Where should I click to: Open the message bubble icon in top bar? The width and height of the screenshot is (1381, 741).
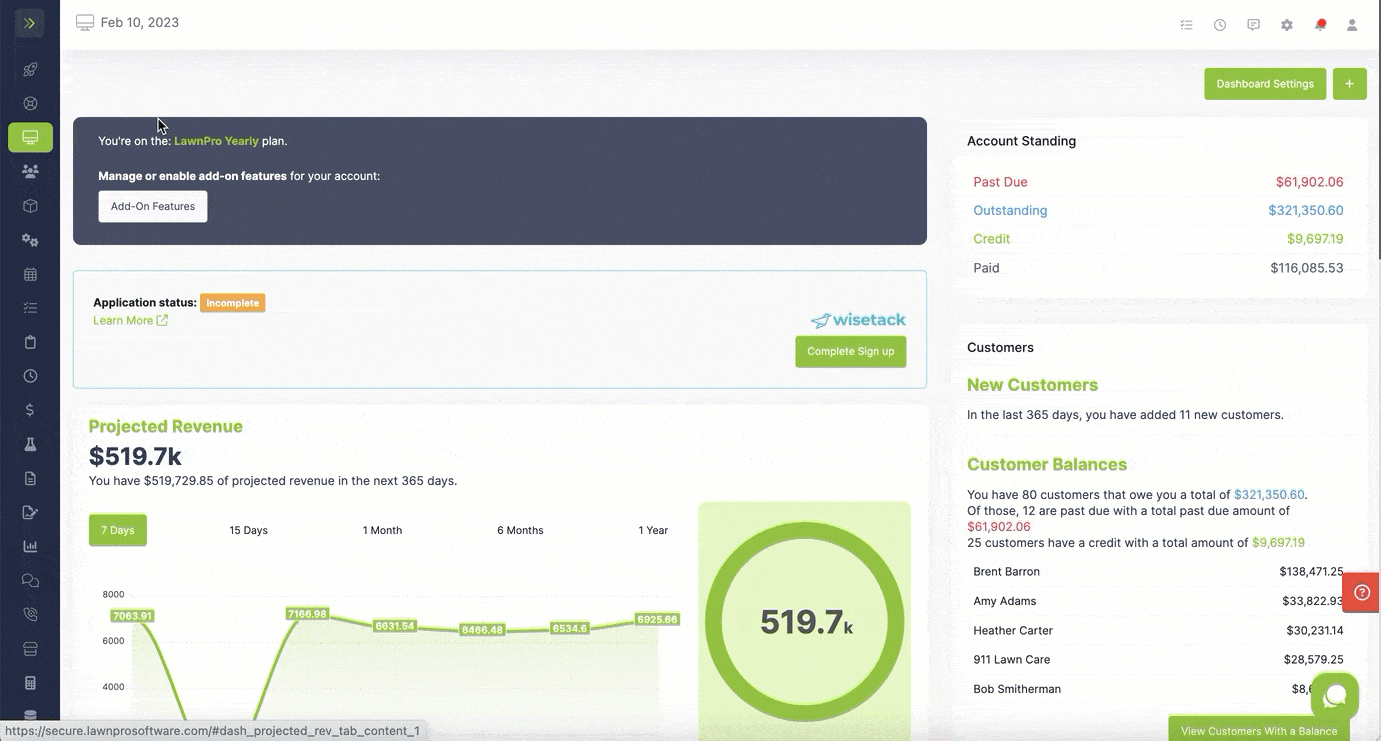pos(1253,25)
